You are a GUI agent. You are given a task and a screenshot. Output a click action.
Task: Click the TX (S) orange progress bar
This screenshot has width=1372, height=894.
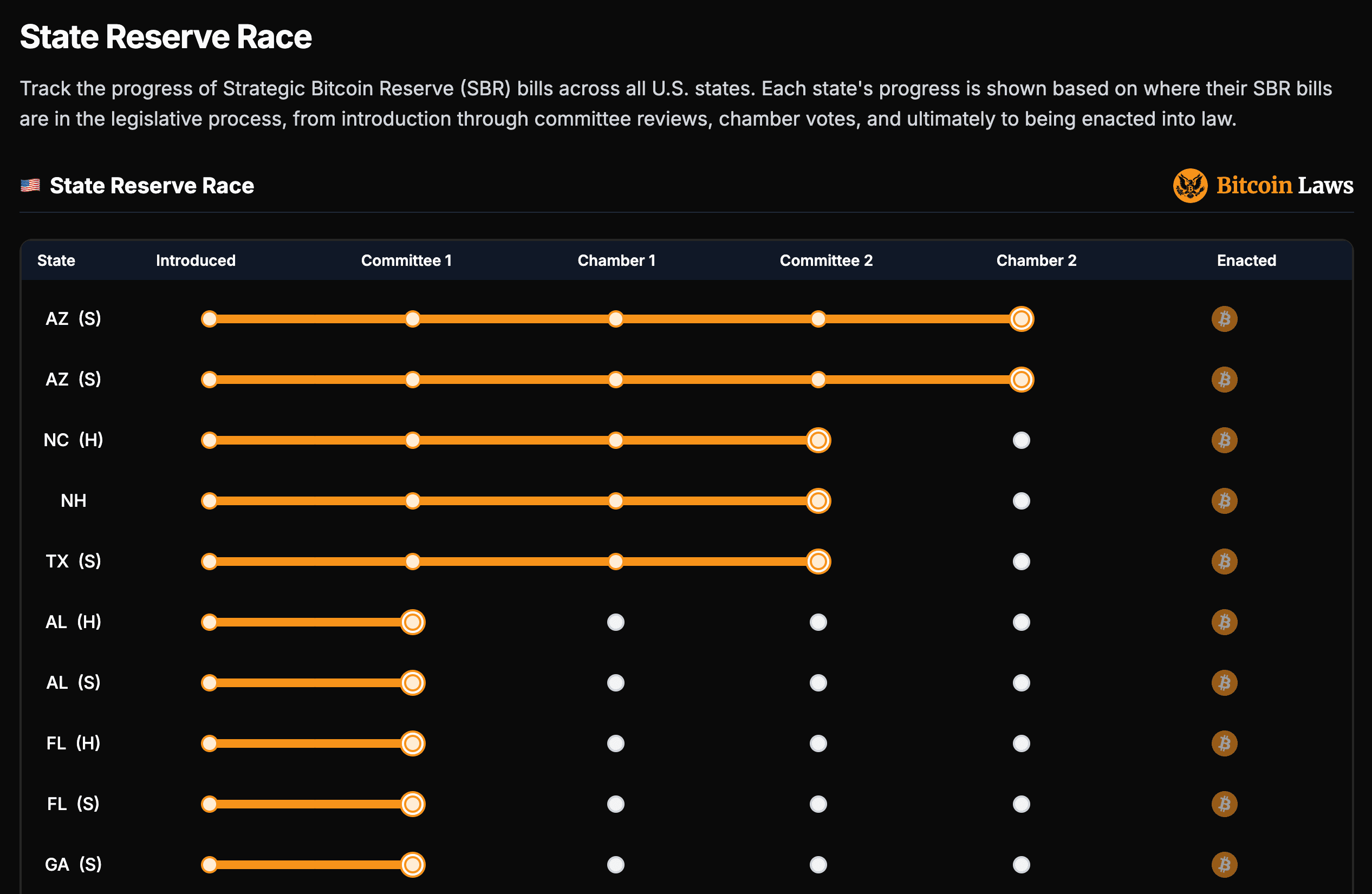pyautogui.click(x=513, y=562)
